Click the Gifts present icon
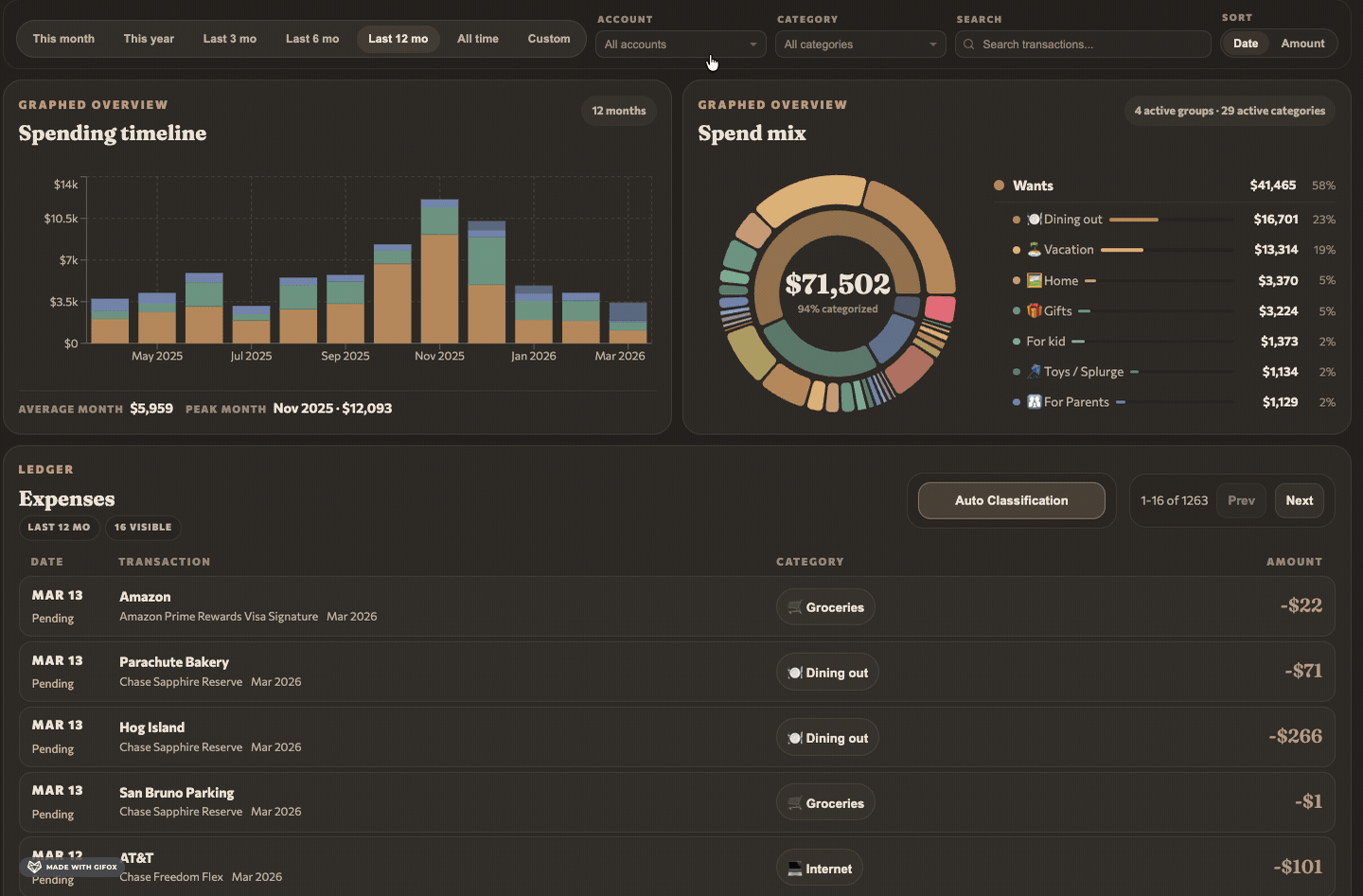This screenshot has height=896, width=1363. click(1033, 310)
